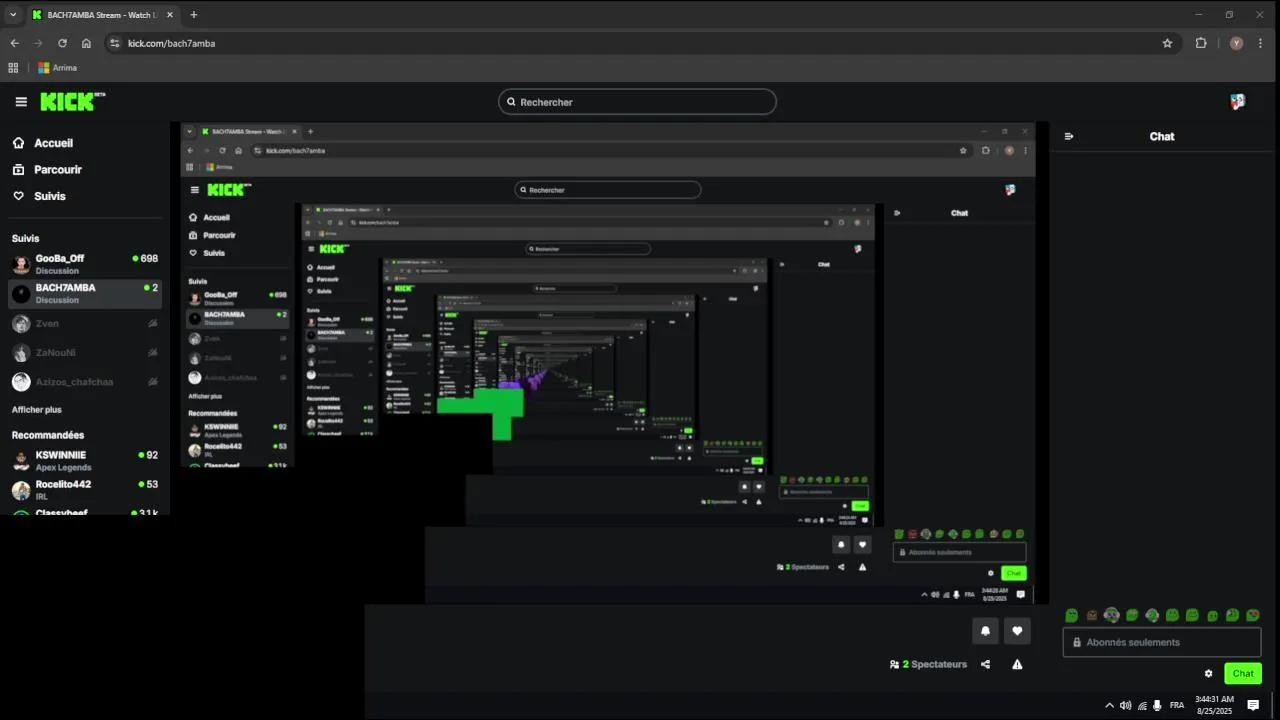Click the green Chat send button
The width and height of the screenshot is (1280, 720).
(x=1243, y=674)
